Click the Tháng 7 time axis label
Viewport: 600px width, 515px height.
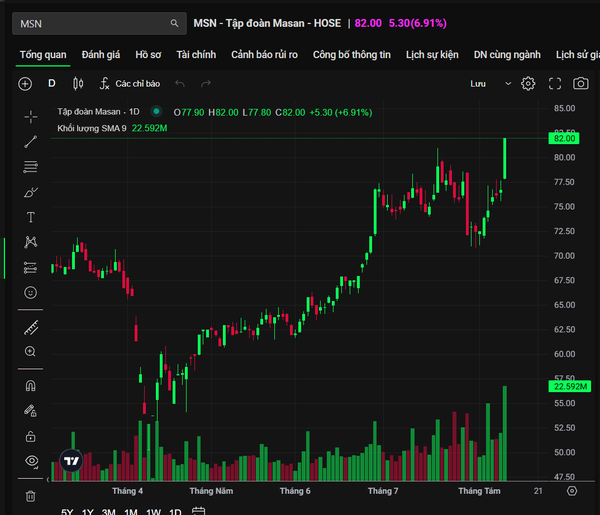click(x=383, y=491)
